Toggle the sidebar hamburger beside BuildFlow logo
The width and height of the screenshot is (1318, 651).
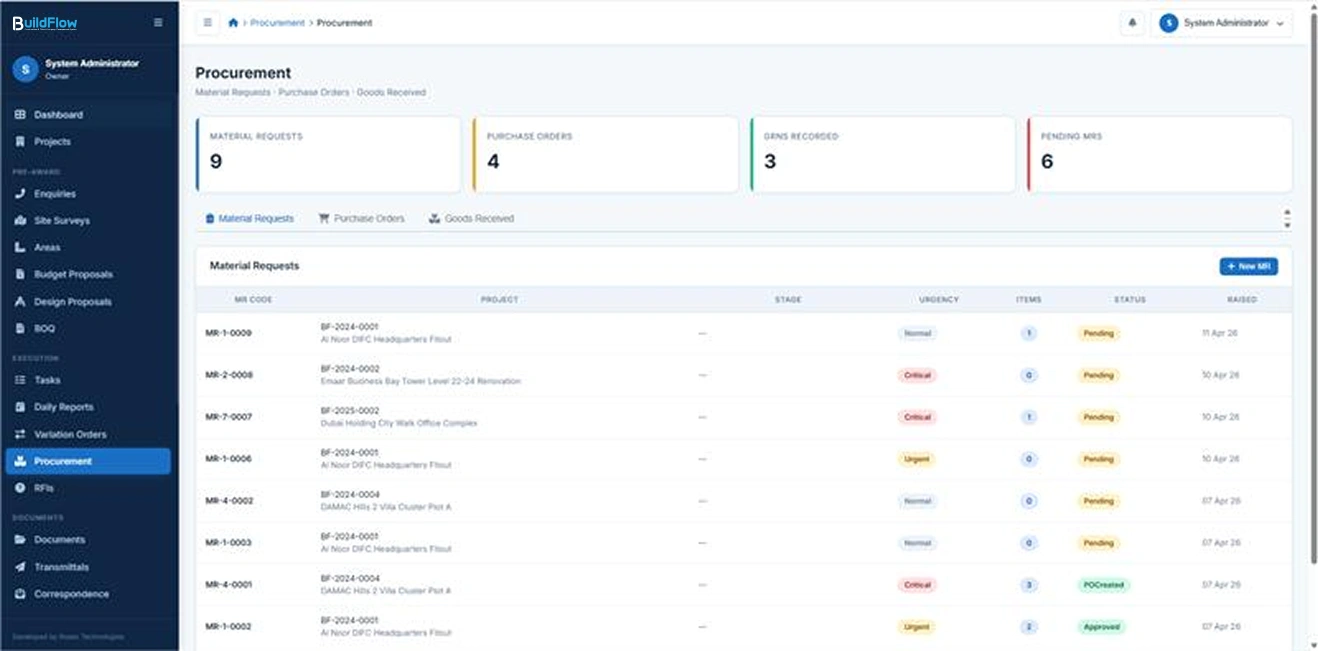point(158,23)
